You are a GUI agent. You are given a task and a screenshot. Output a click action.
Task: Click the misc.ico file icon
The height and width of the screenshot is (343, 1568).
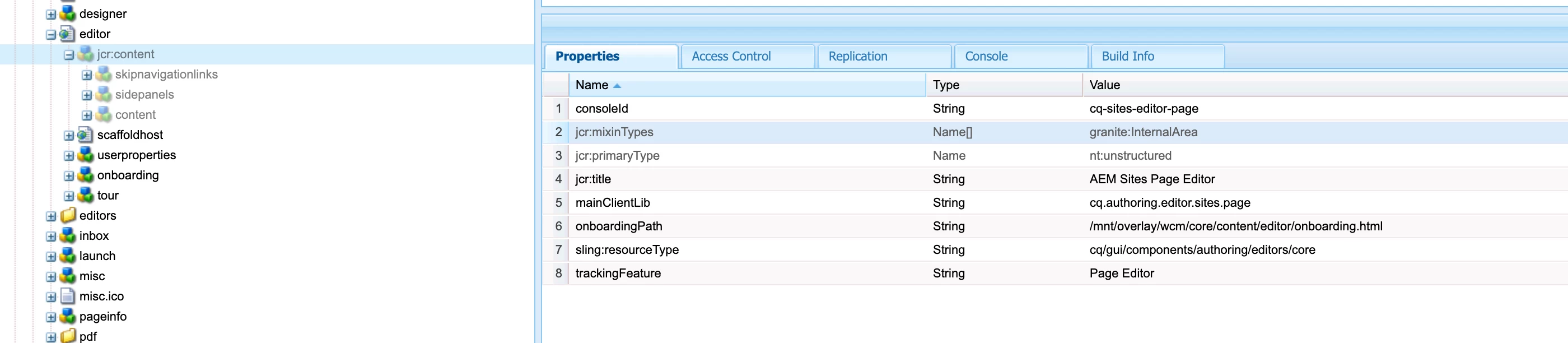tap(68, 296)
